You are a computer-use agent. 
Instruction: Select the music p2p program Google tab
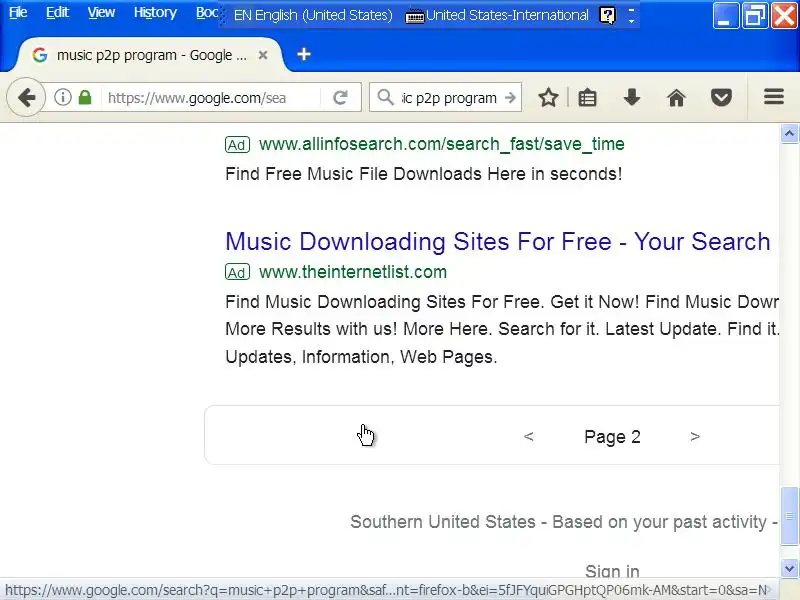151,55
